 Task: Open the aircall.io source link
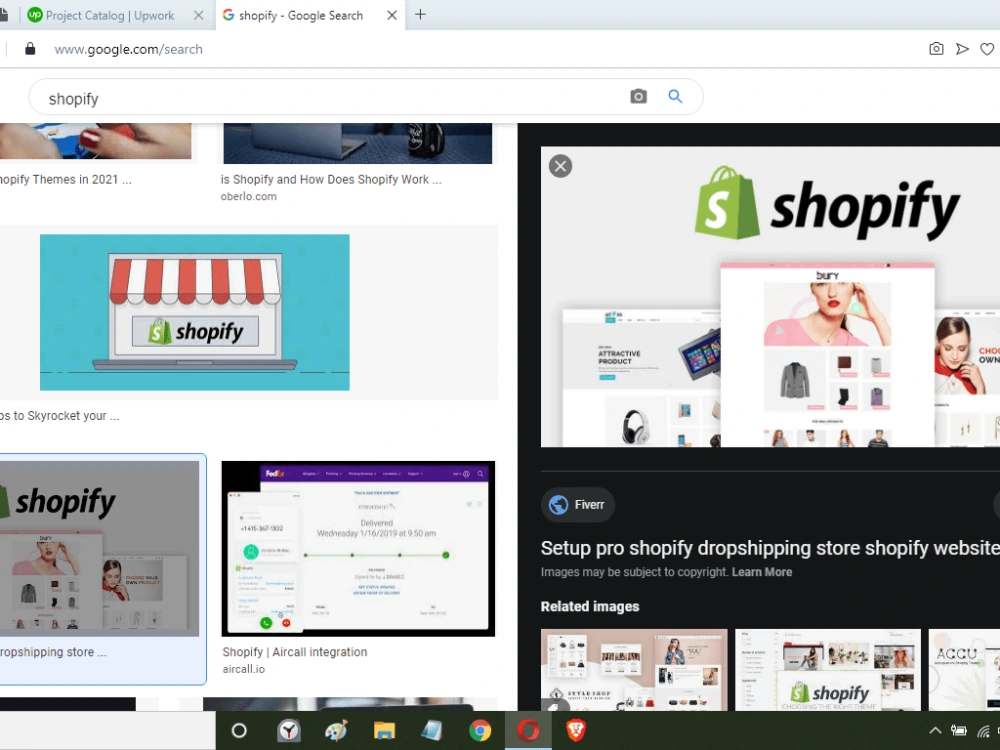243,669
